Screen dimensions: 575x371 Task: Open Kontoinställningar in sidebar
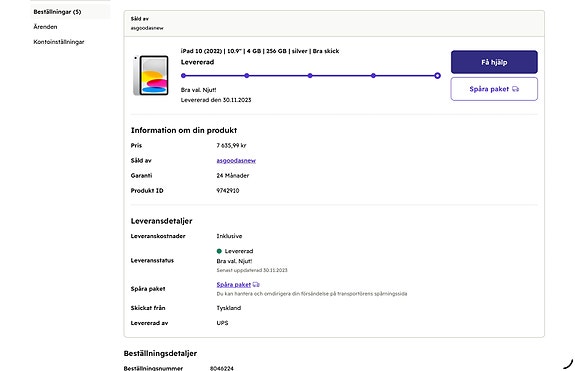point(59,42)
